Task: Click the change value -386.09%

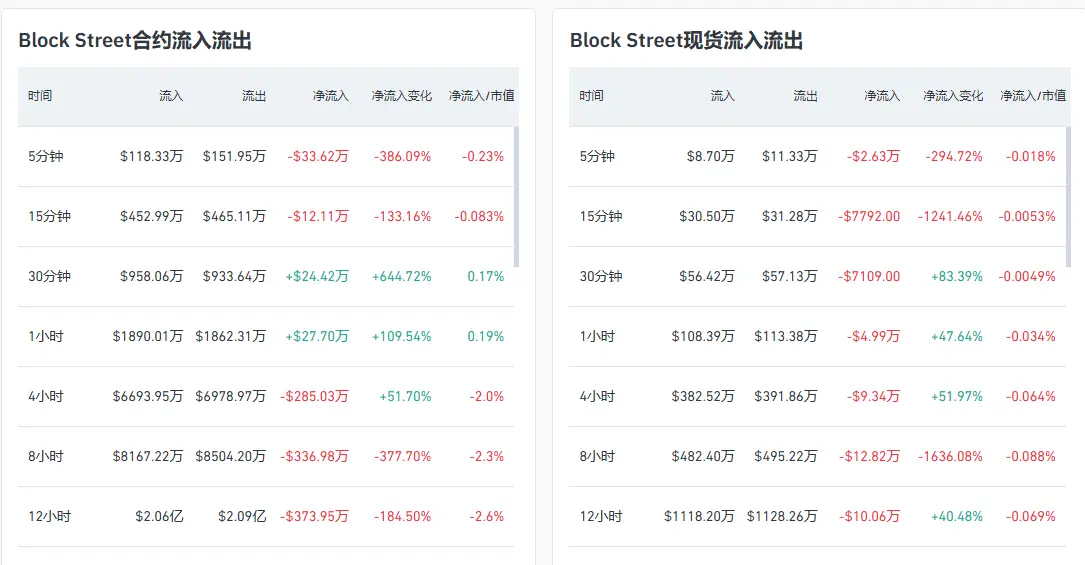Action: (x=403, y=156)
